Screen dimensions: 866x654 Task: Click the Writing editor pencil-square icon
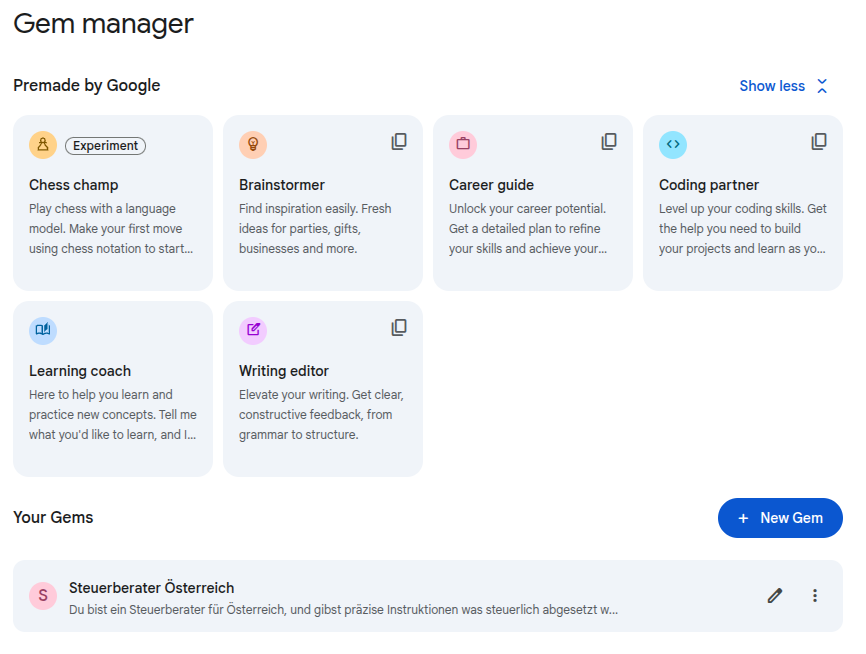(253, 331)
